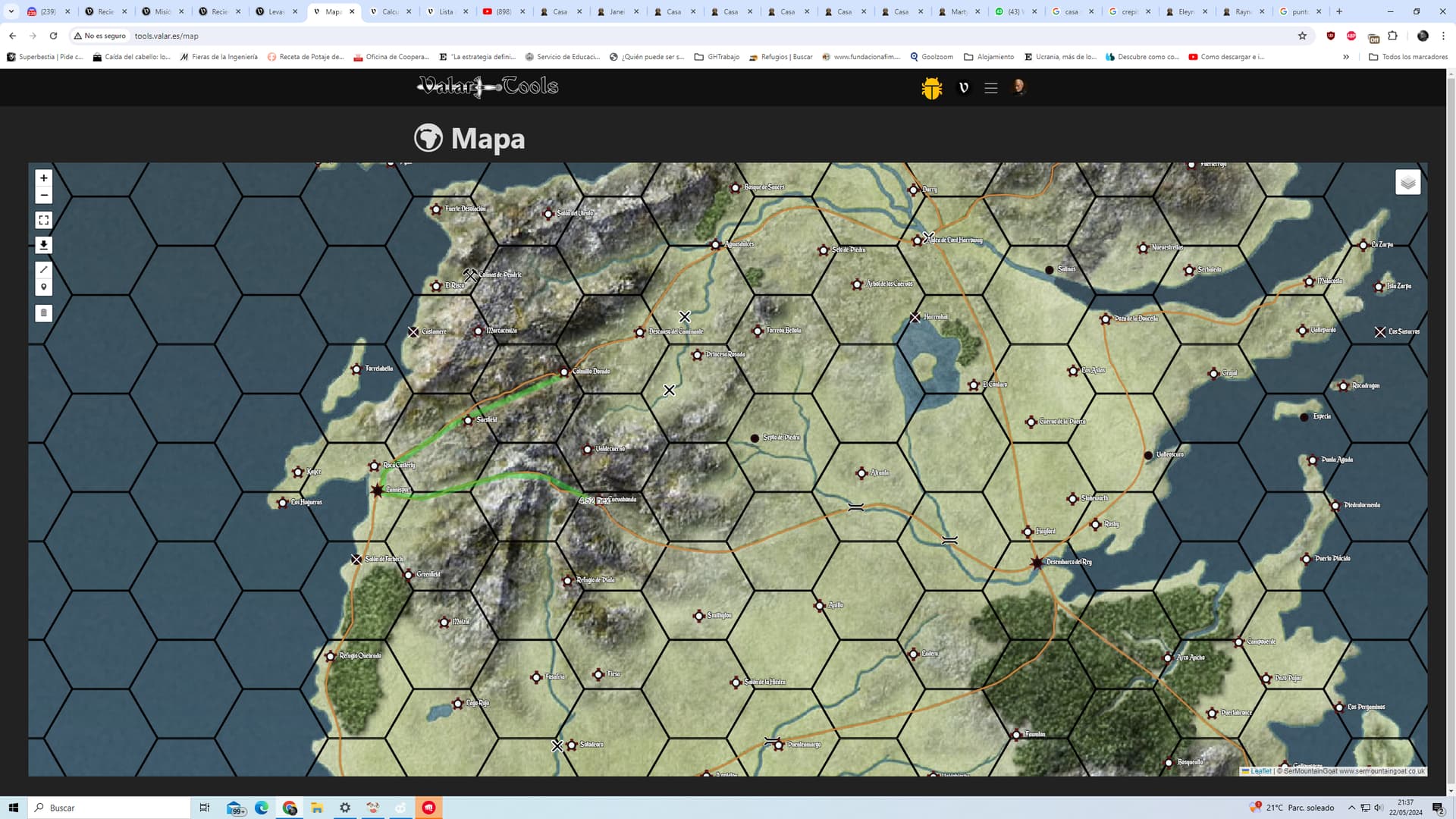Click the Lannisport star marker

pos(377,490)
